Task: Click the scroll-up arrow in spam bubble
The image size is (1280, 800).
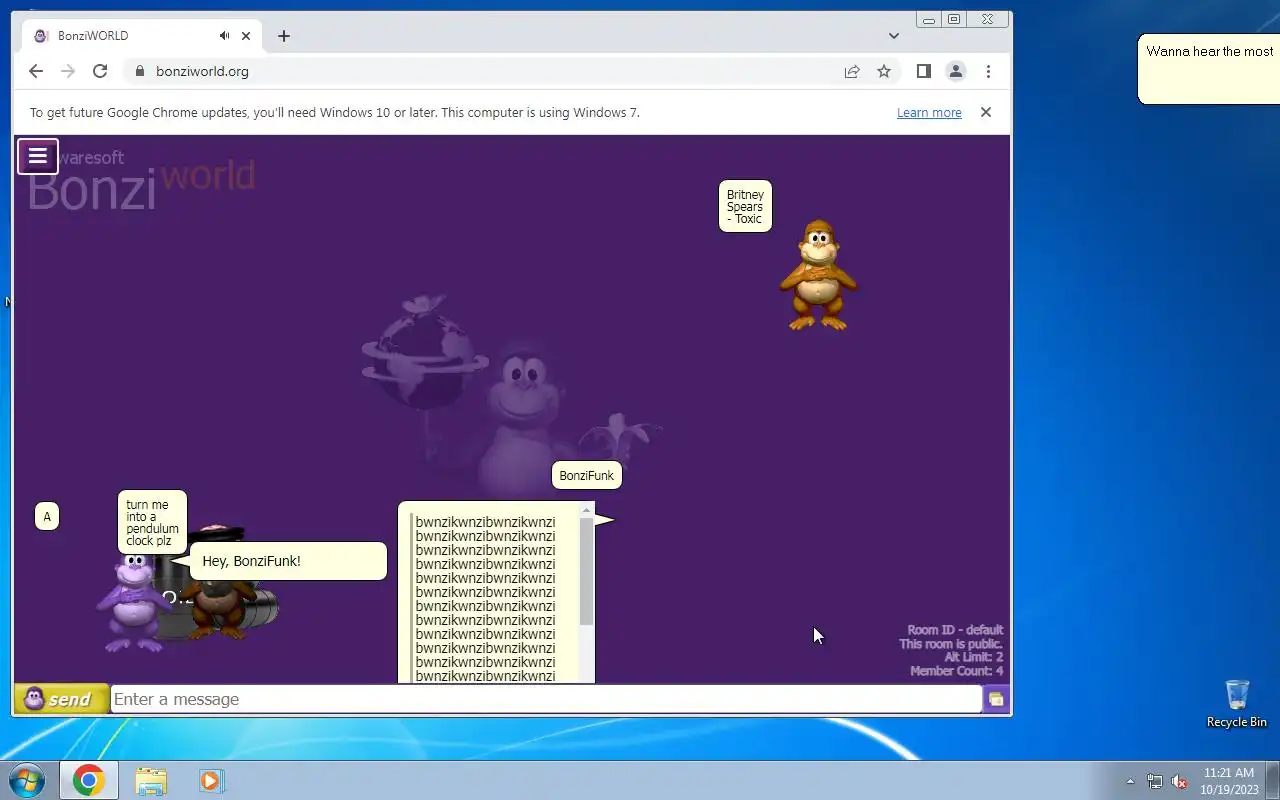Action: pyautogui.click(x=586, y=511)
